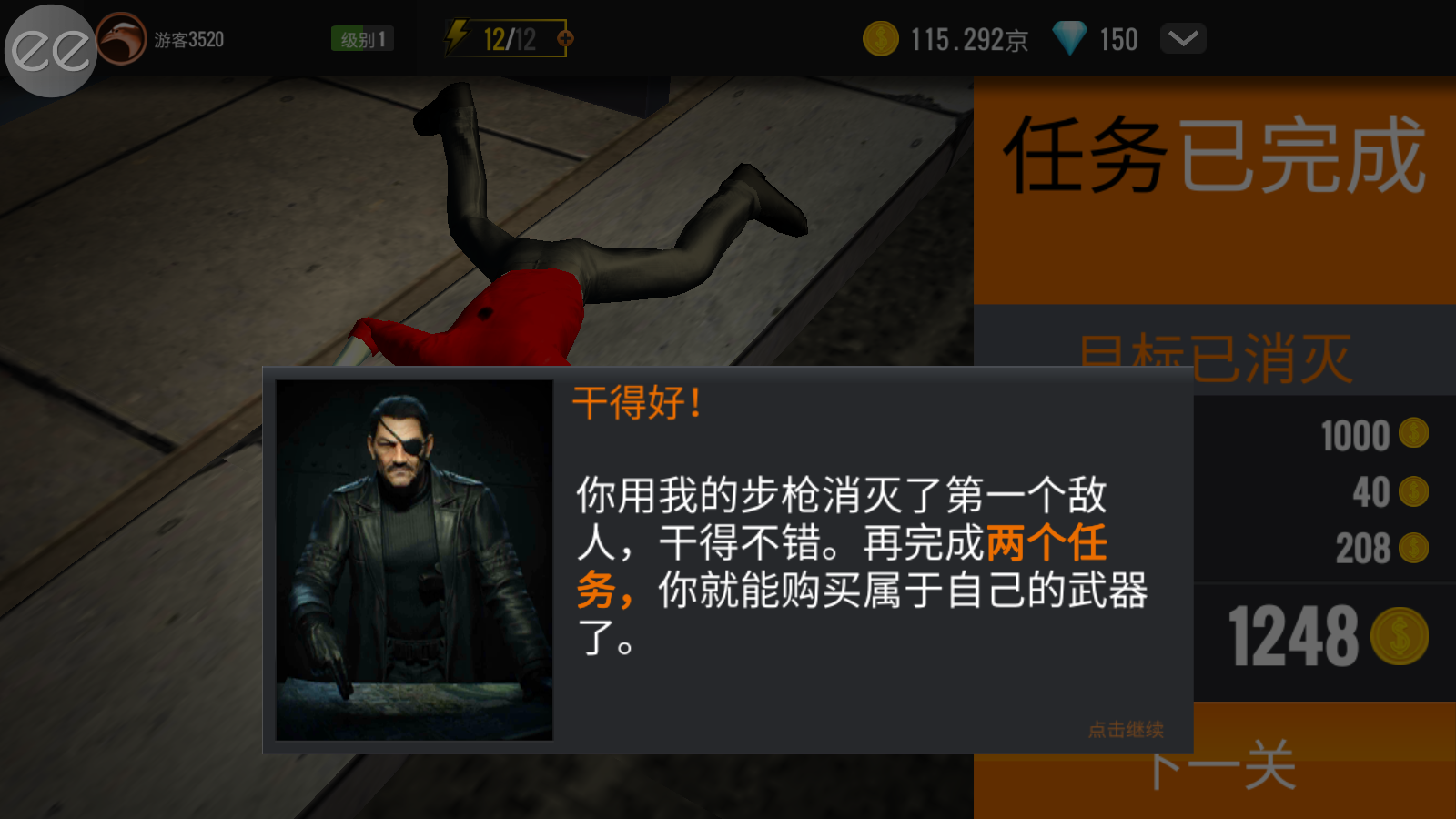1456x819 pixels.
Task: Click the large coin beside 1248 total
Action: click(1400, 636)
